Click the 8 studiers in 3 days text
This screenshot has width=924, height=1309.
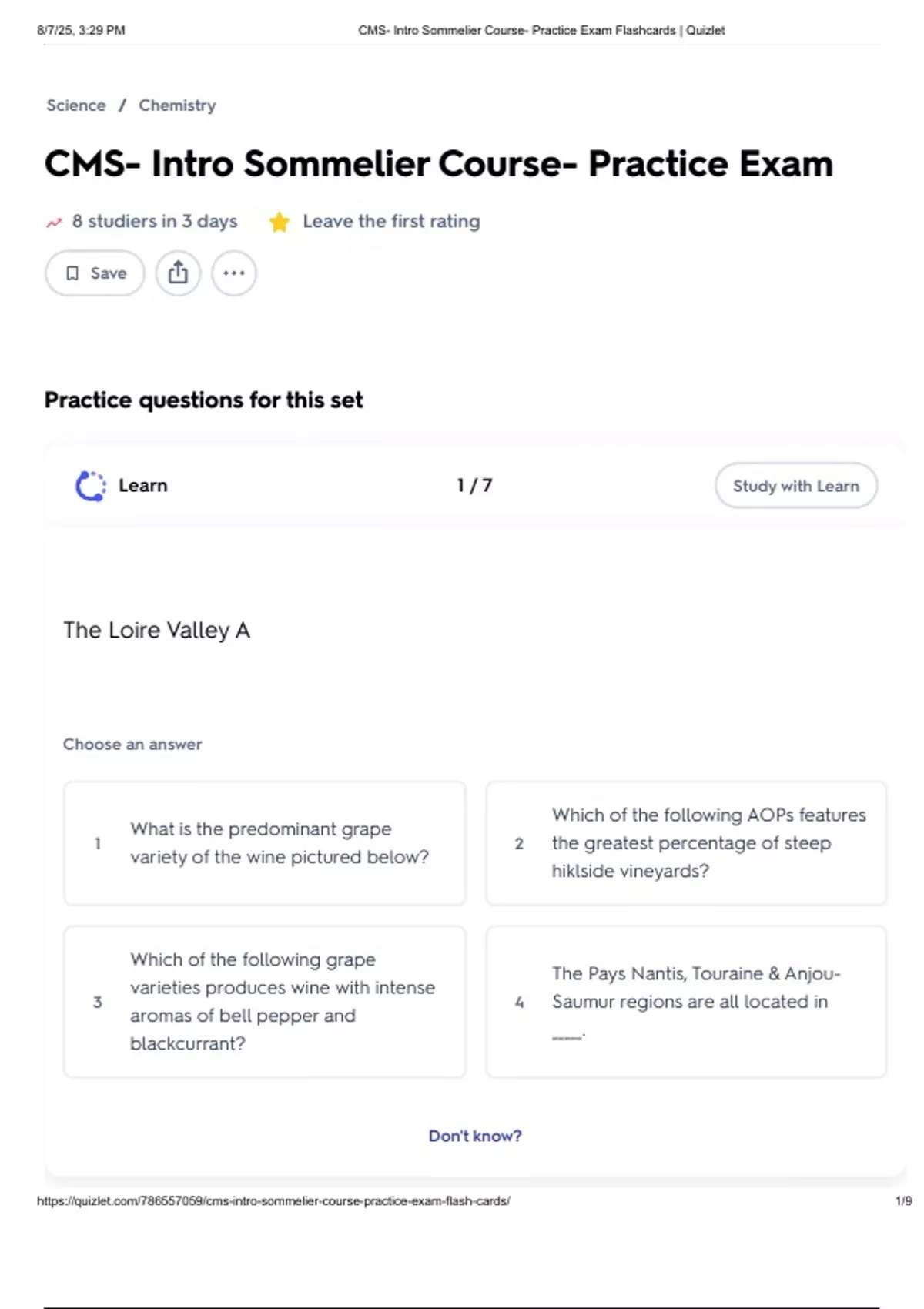point(155,222)
